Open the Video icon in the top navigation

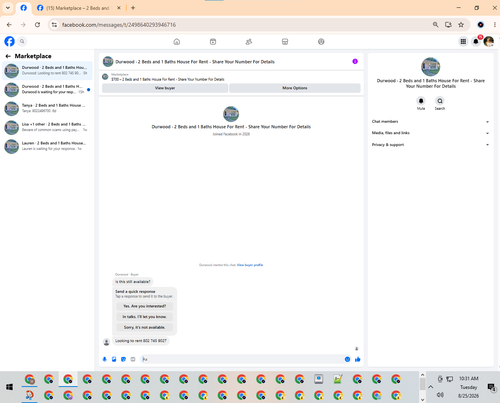pos(213,42)
